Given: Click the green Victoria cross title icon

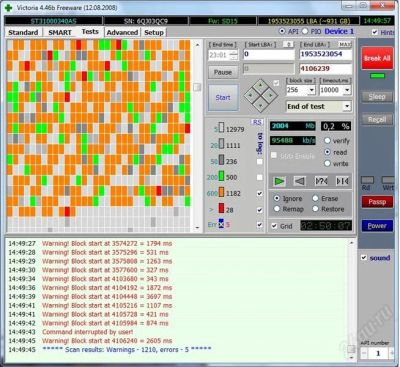Looking at the screenshot, I should [8, 7].
